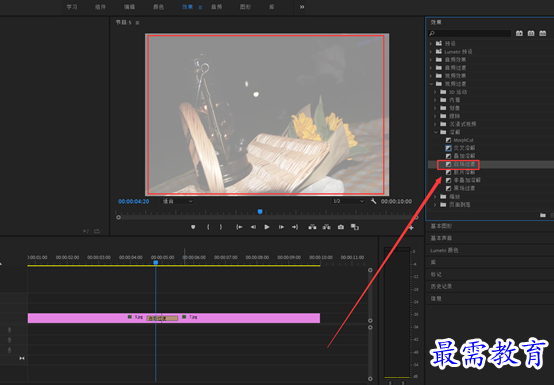Switch to the 图形 workspace tab

coord(245,7)
